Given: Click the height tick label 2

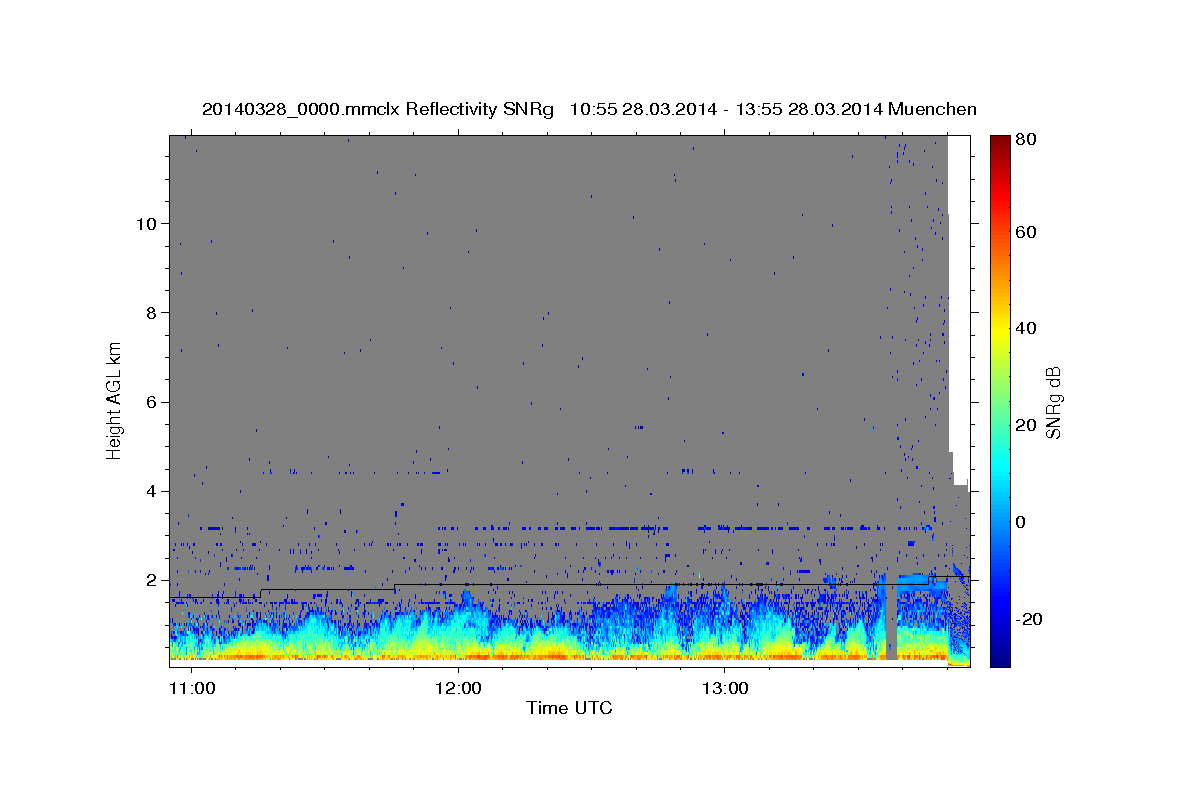Looking at the screenshot, I should pyautogui.click(x=150, y=580).
